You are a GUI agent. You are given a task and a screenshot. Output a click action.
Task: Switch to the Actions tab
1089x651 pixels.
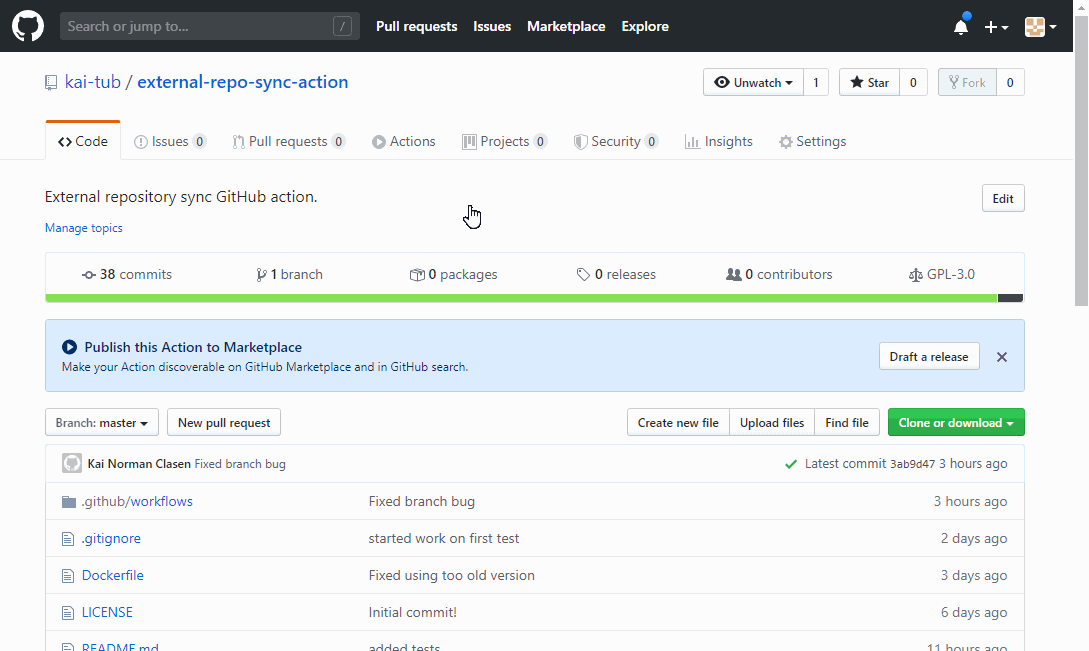403,141
